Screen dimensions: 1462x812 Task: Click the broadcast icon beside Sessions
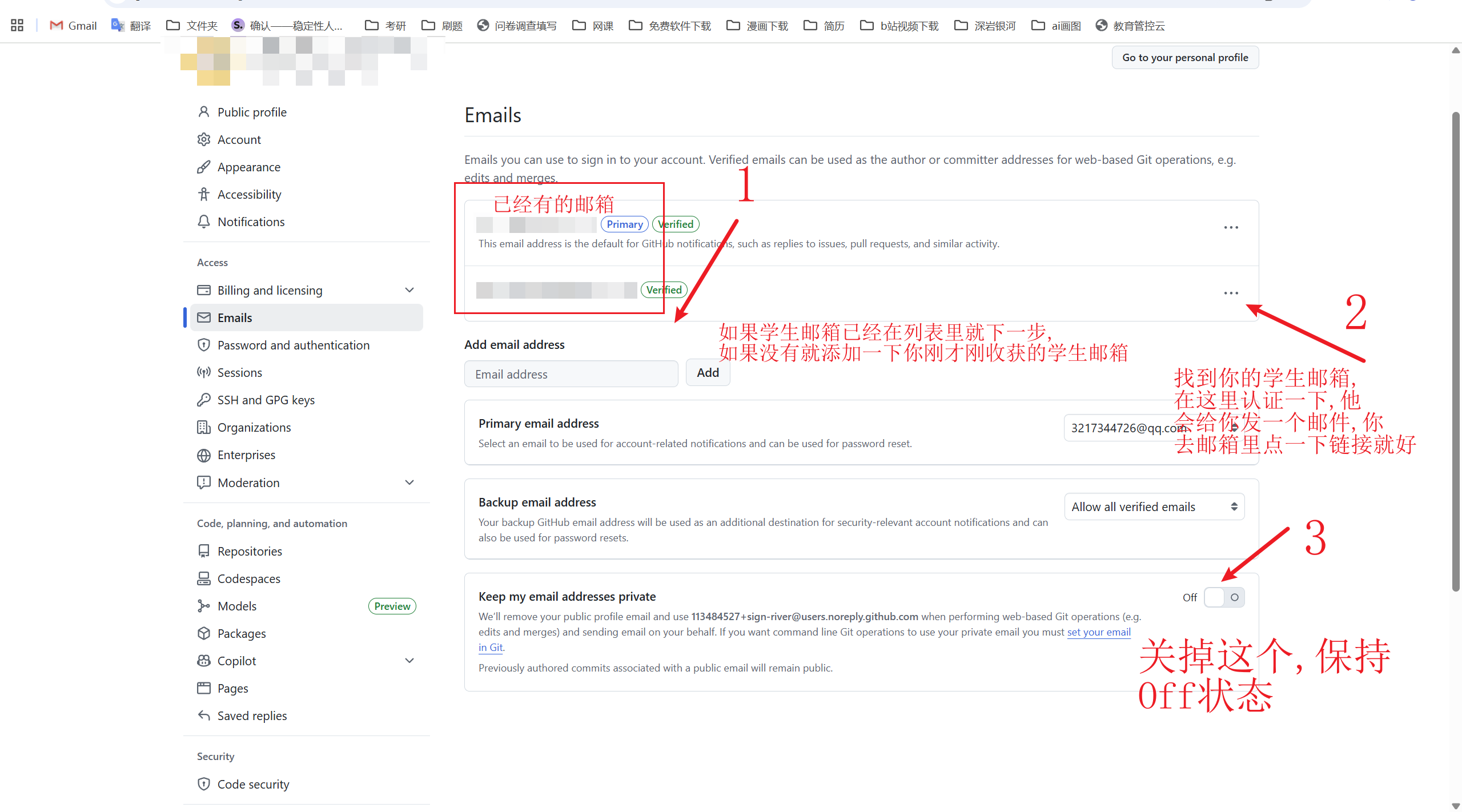203,372
